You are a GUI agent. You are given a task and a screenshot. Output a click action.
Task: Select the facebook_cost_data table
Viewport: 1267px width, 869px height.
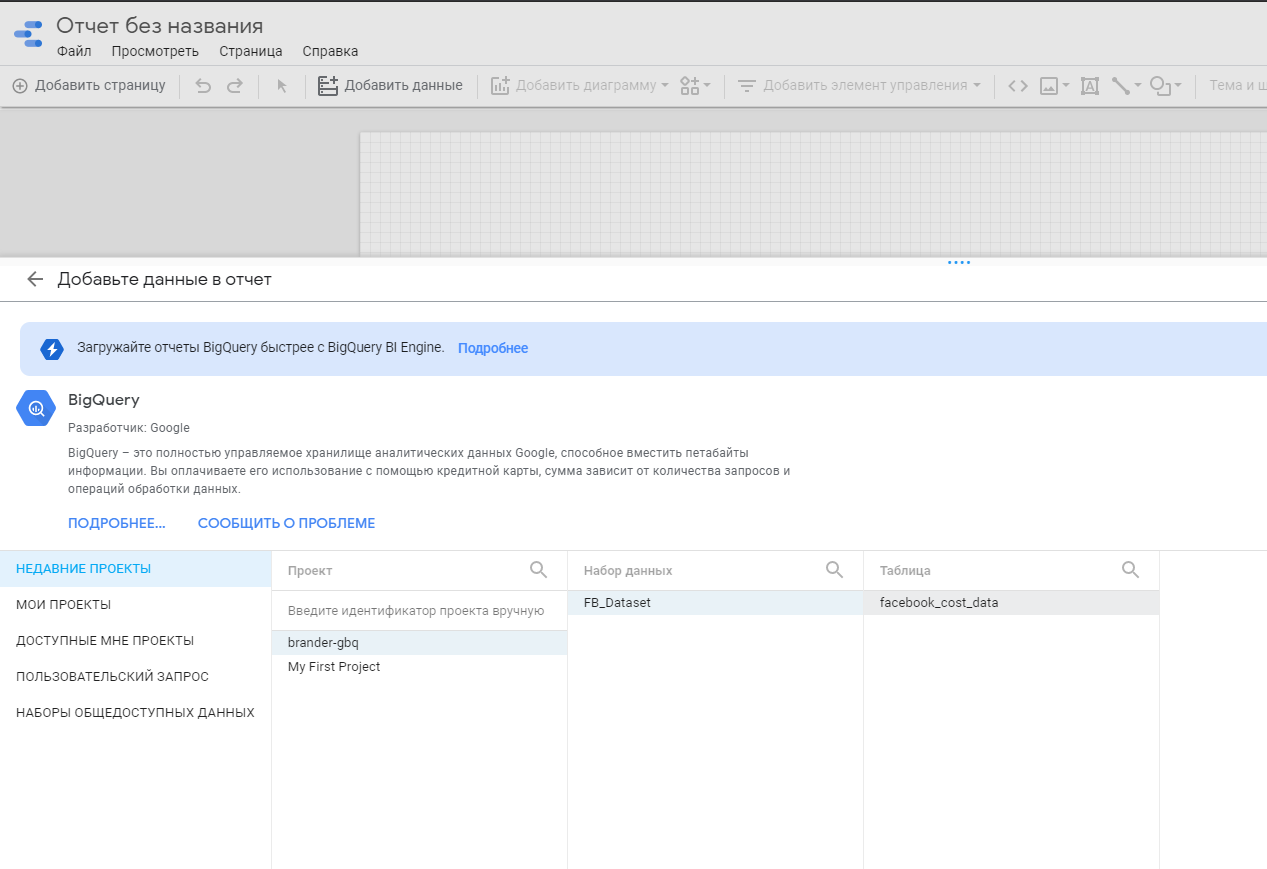point(939,603)
